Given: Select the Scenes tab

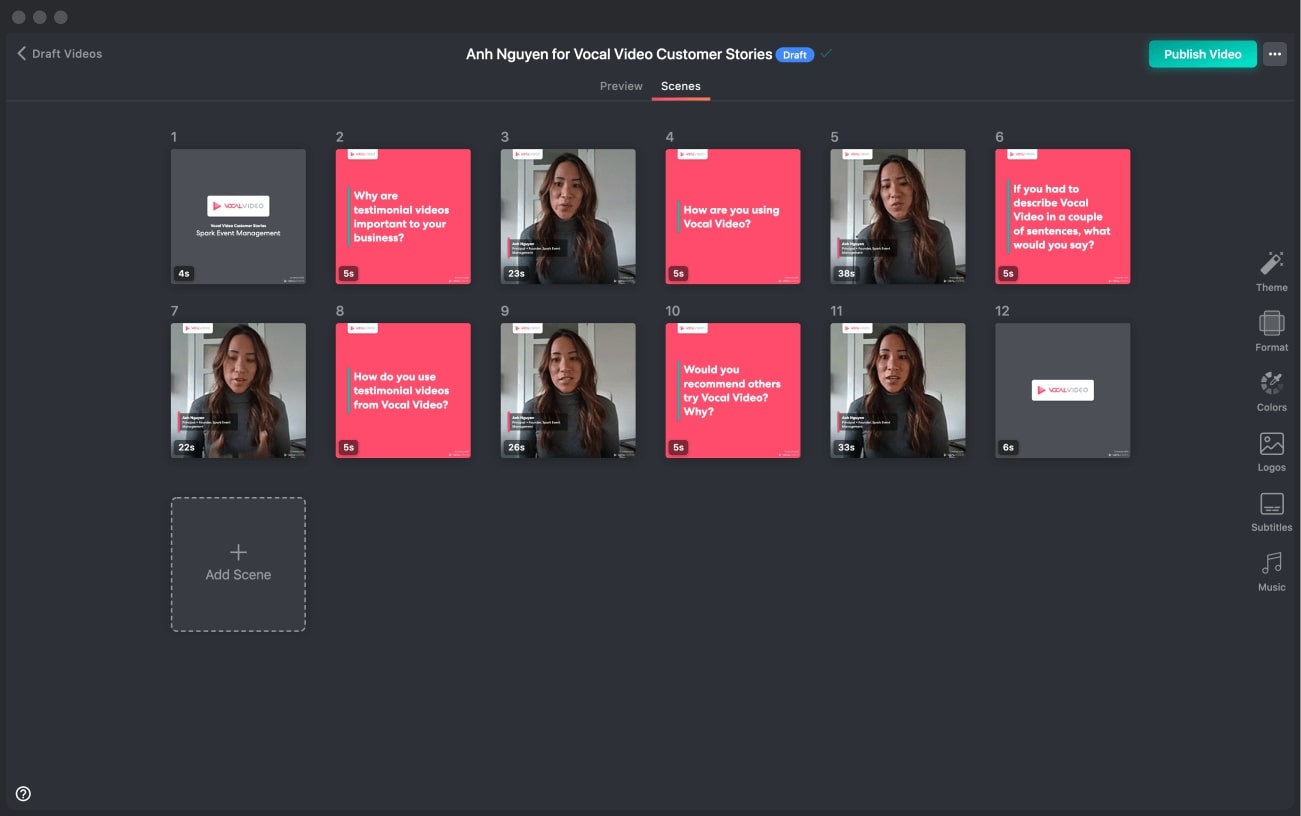Looking at the screenshot, I should click(x=681, y=86).
